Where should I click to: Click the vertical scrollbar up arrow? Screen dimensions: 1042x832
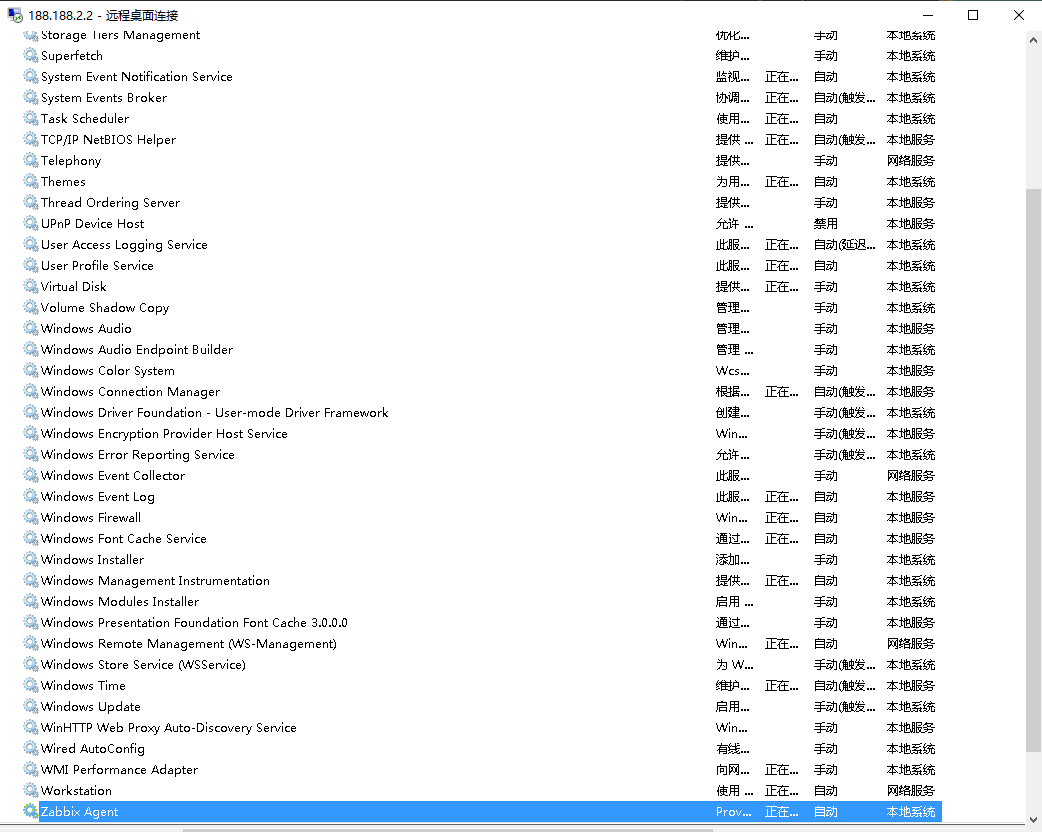coord(1033,40)
